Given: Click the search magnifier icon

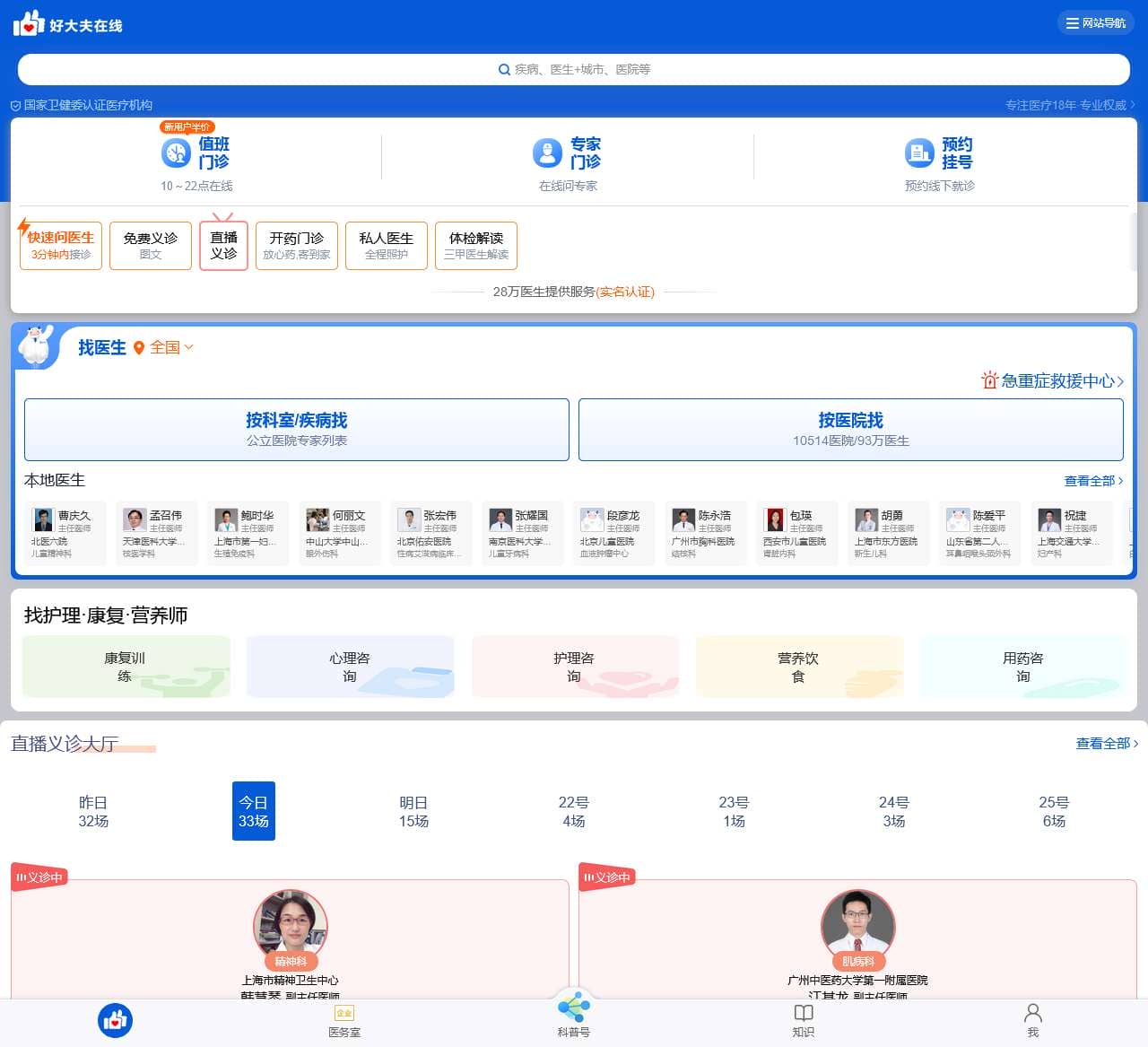Looking at the screenshot, I should (x=505, y=69).
